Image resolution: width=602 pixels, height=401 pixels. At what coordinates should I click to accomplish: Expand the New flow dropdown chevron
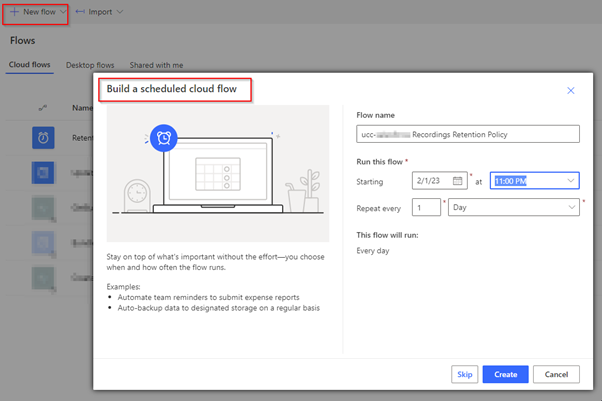coord(64,12)
